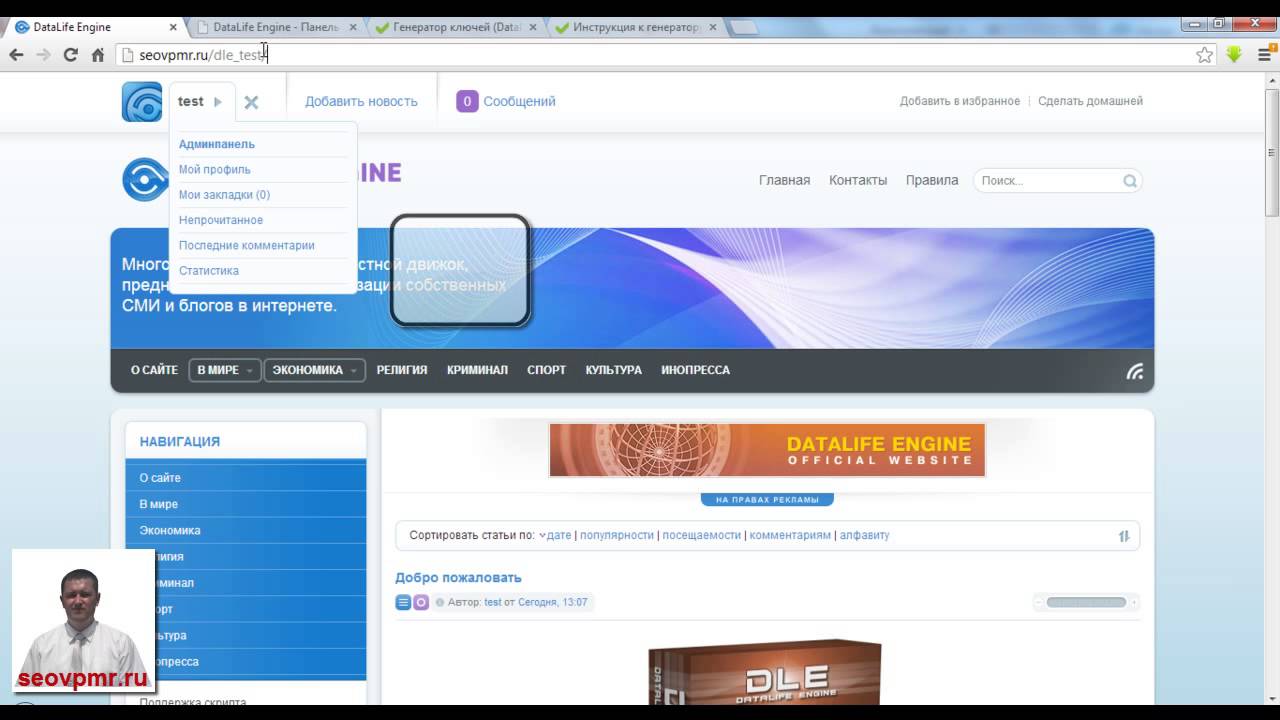1280x720 pixels.
Task: Click the article rating bar
Action: (x=1086, y=602)
